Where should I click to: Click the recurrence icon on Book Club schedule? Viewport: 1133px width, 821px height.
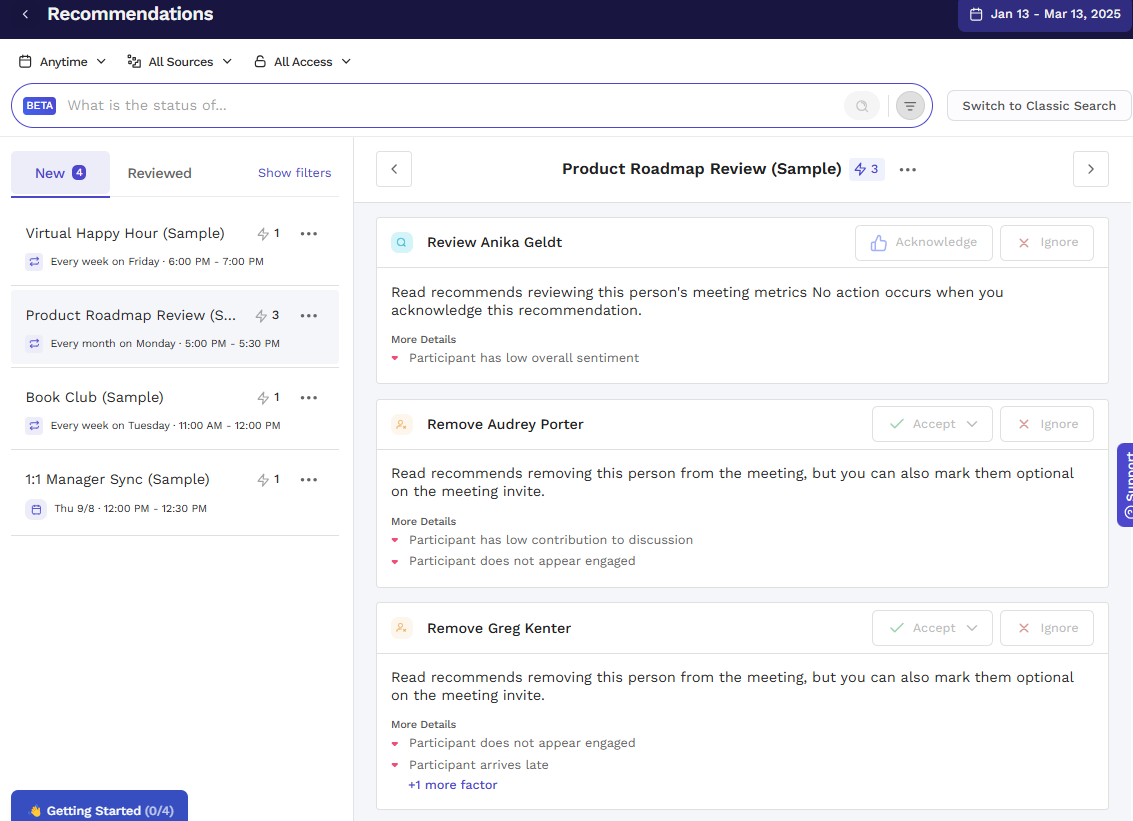[36, 425]
